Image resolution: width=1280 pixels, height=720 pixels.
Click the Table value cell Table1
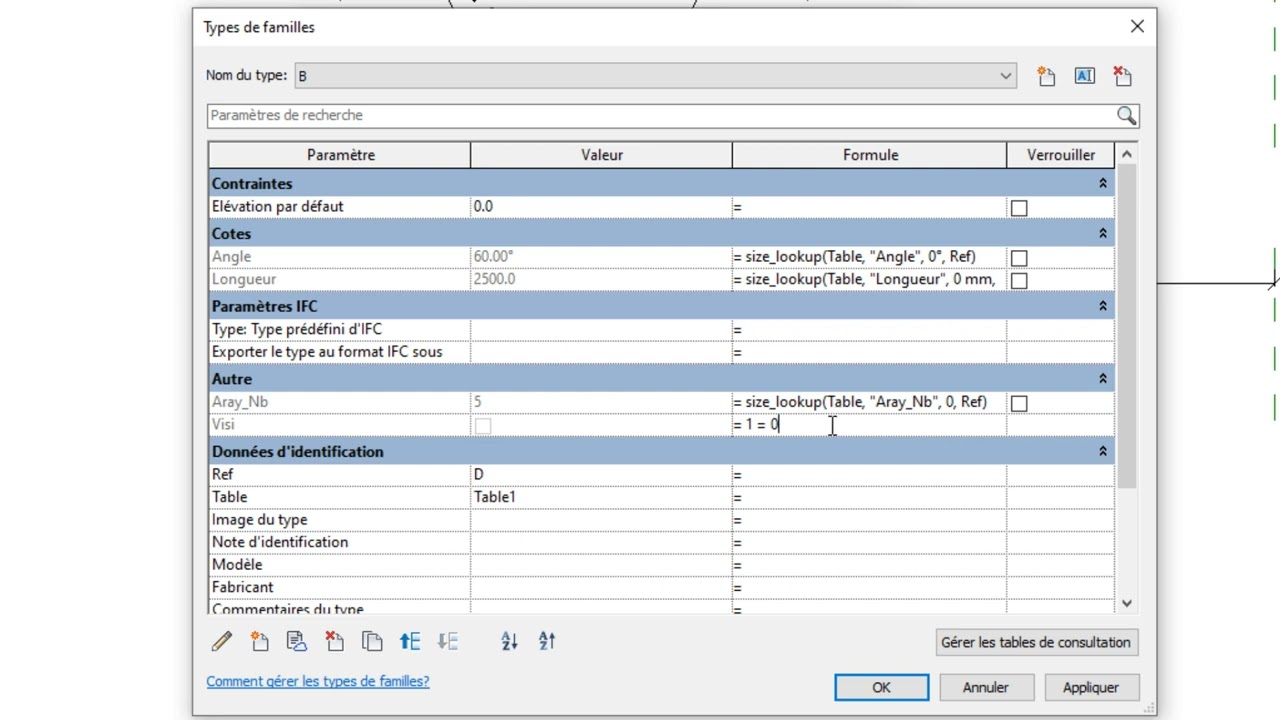601,497
